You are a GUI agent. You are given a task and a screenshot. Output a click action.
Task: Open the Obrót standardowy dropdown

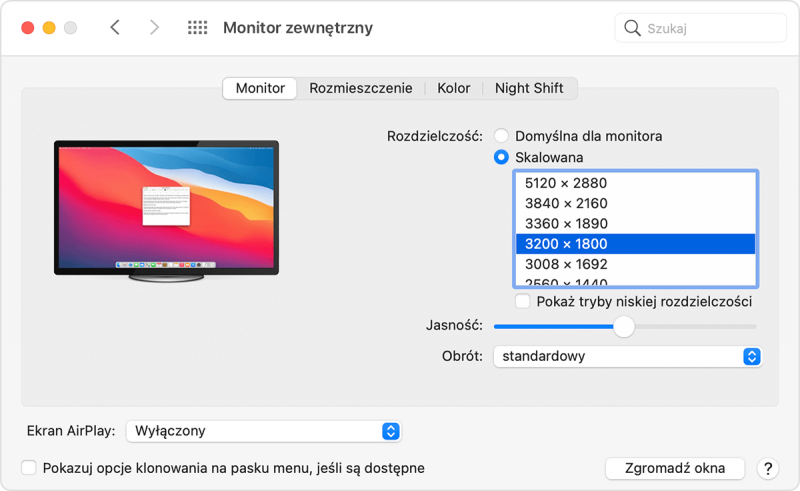[x=627, y=356]
